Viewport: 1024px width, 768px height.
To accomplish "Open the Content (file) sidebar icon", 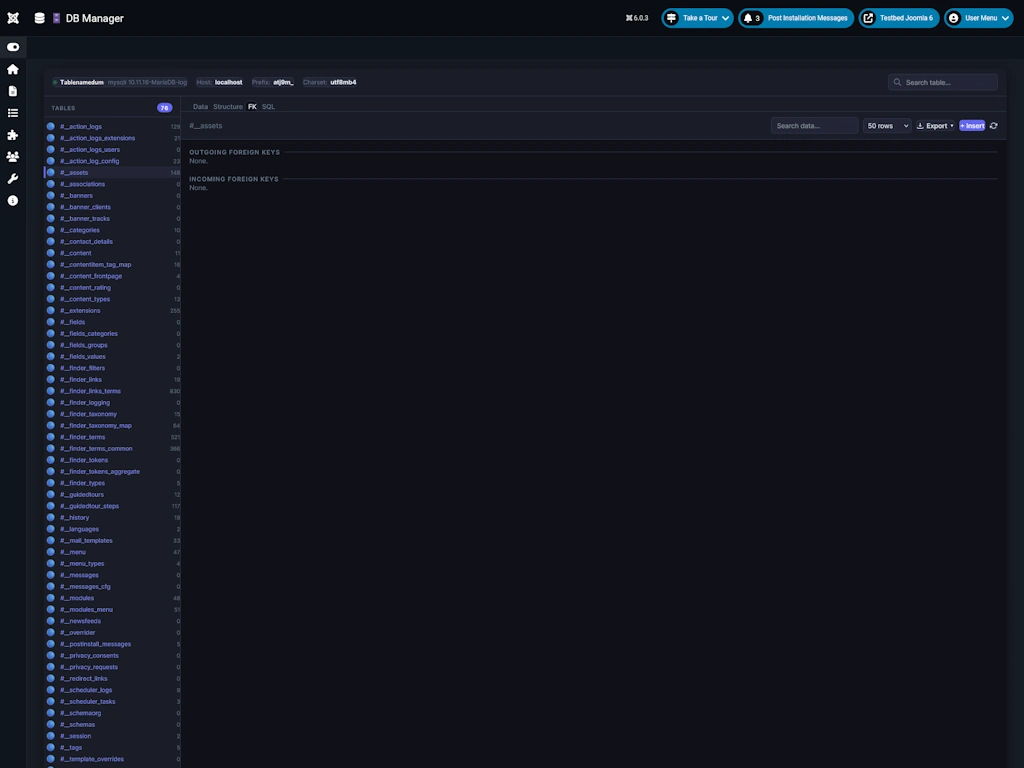I will tap(13, 91).
